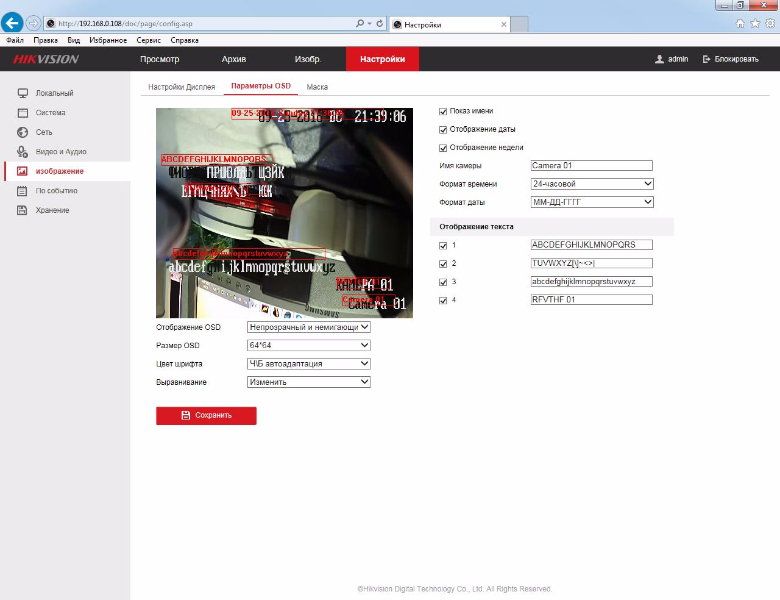
Task: Click the Hikvision logo
Action: coord(46,59)
